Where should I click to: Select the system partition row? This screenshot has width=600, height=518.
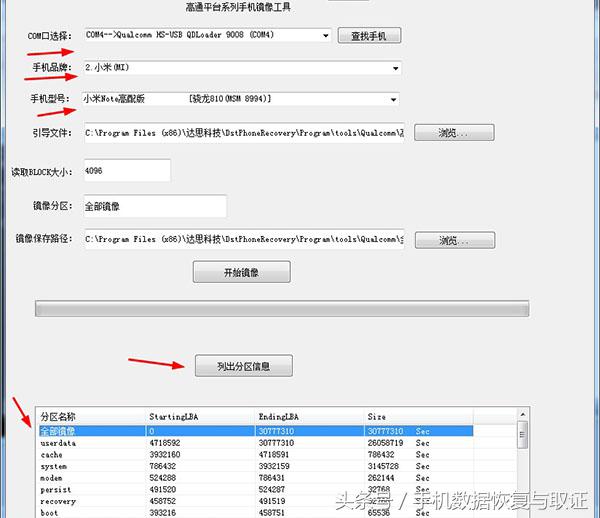(256, 466)
